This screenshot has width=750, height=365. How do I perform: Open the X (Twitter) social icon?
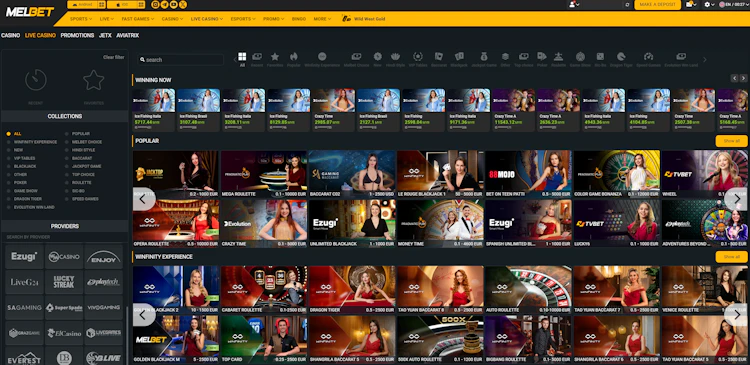tap(182, 5)
